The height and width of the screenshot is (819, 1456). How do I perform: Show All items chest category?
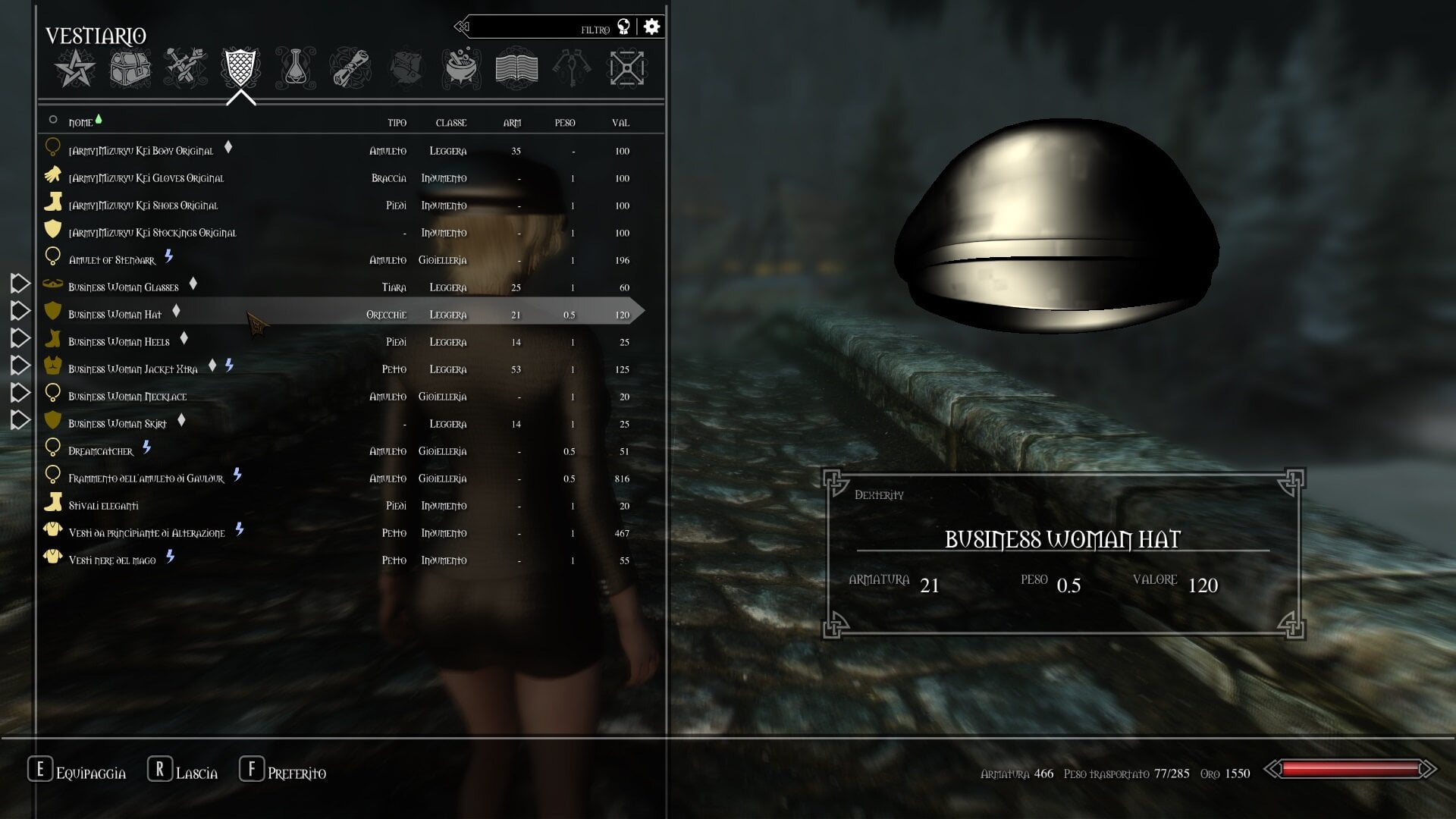(x=130, y=68)
